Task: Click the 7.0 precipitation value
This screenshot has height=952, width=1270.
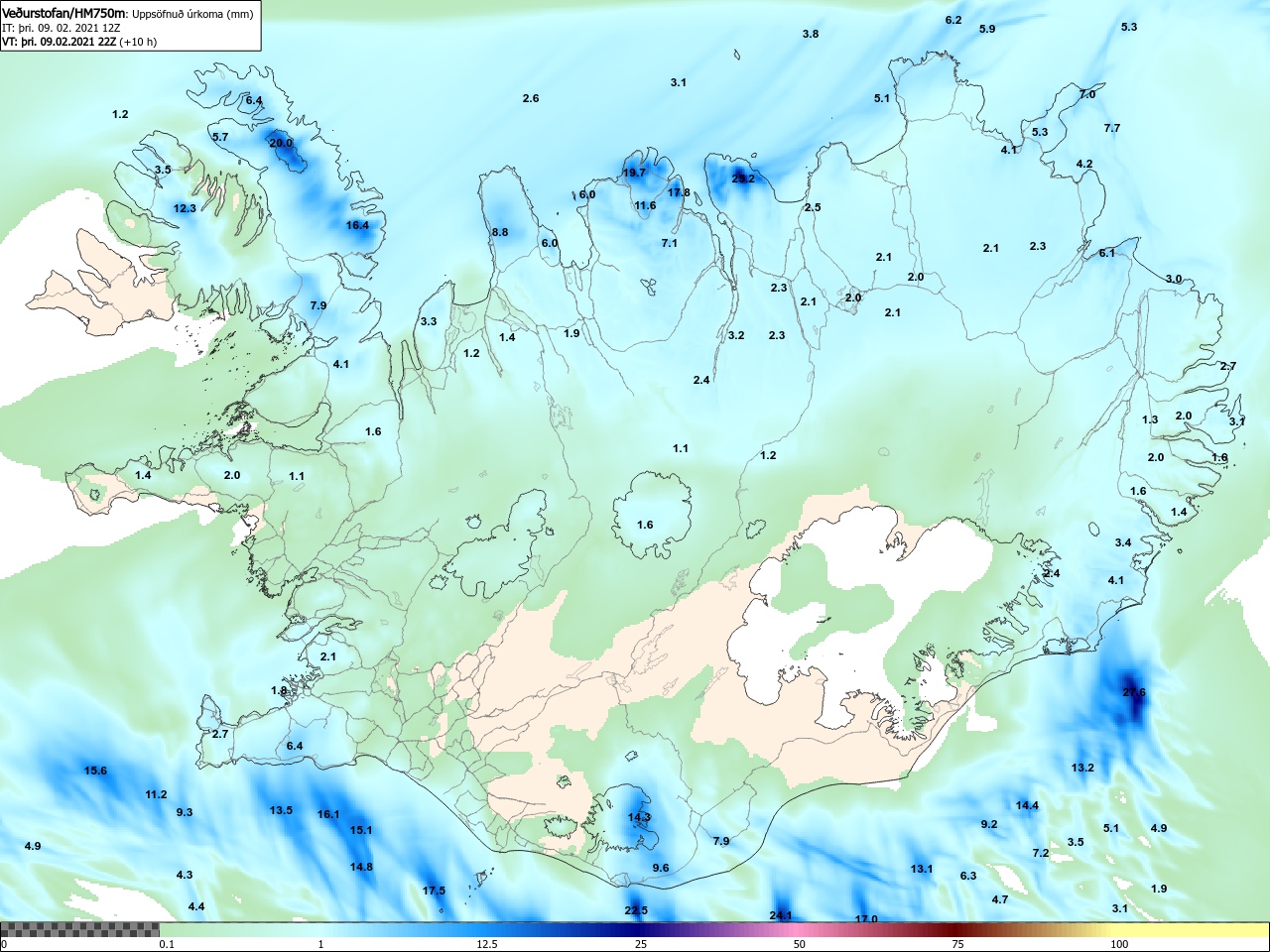Action: 1087,94
